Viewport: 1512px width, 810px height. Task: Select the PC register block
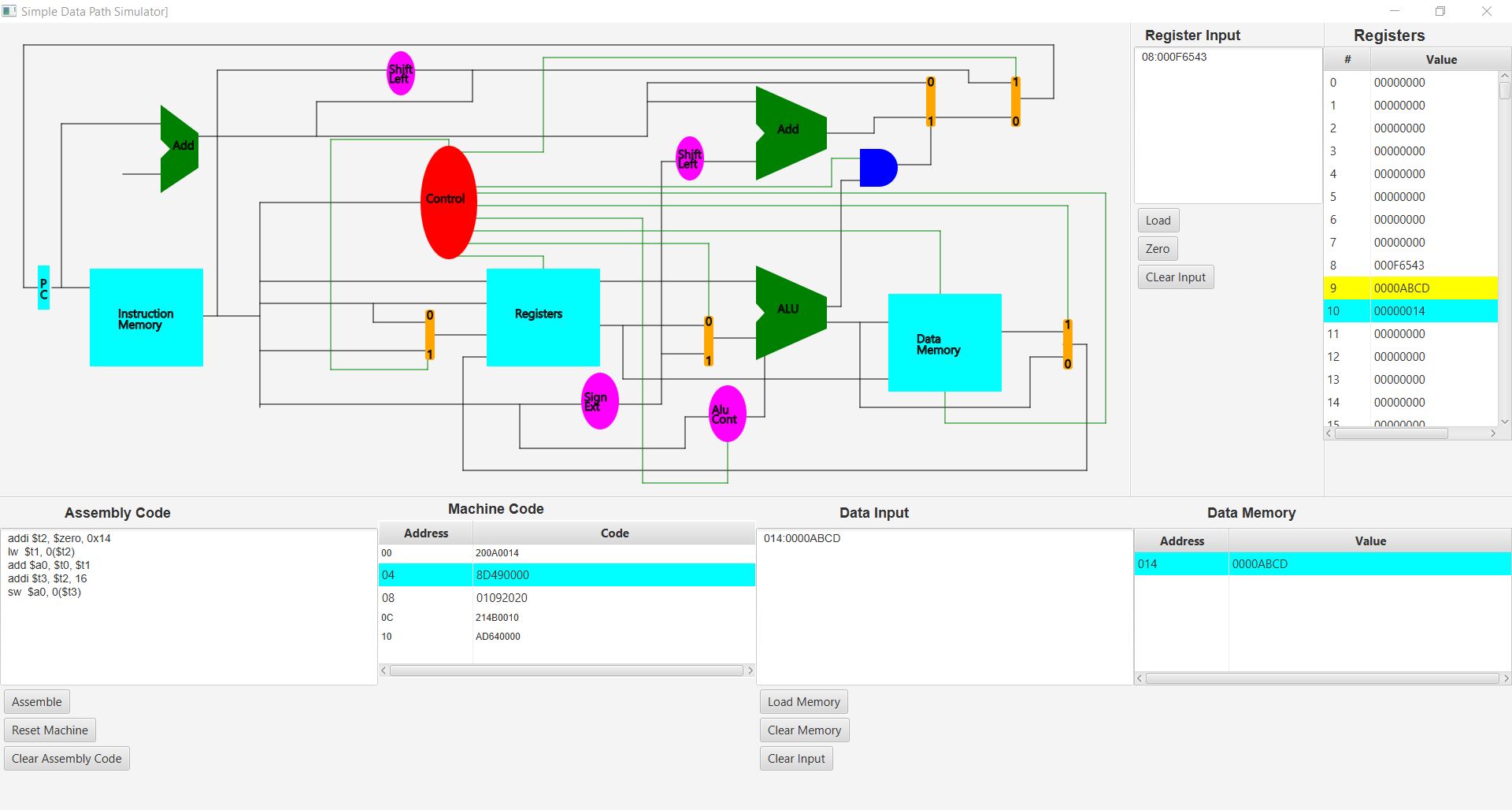[x=44, y=288]
